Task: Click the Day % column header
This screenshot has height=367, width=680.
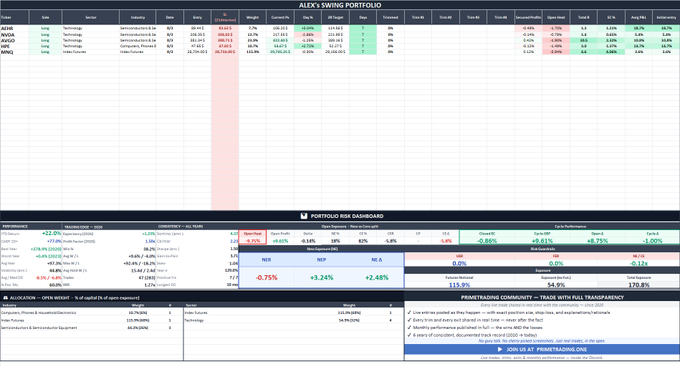Action: 308,17
